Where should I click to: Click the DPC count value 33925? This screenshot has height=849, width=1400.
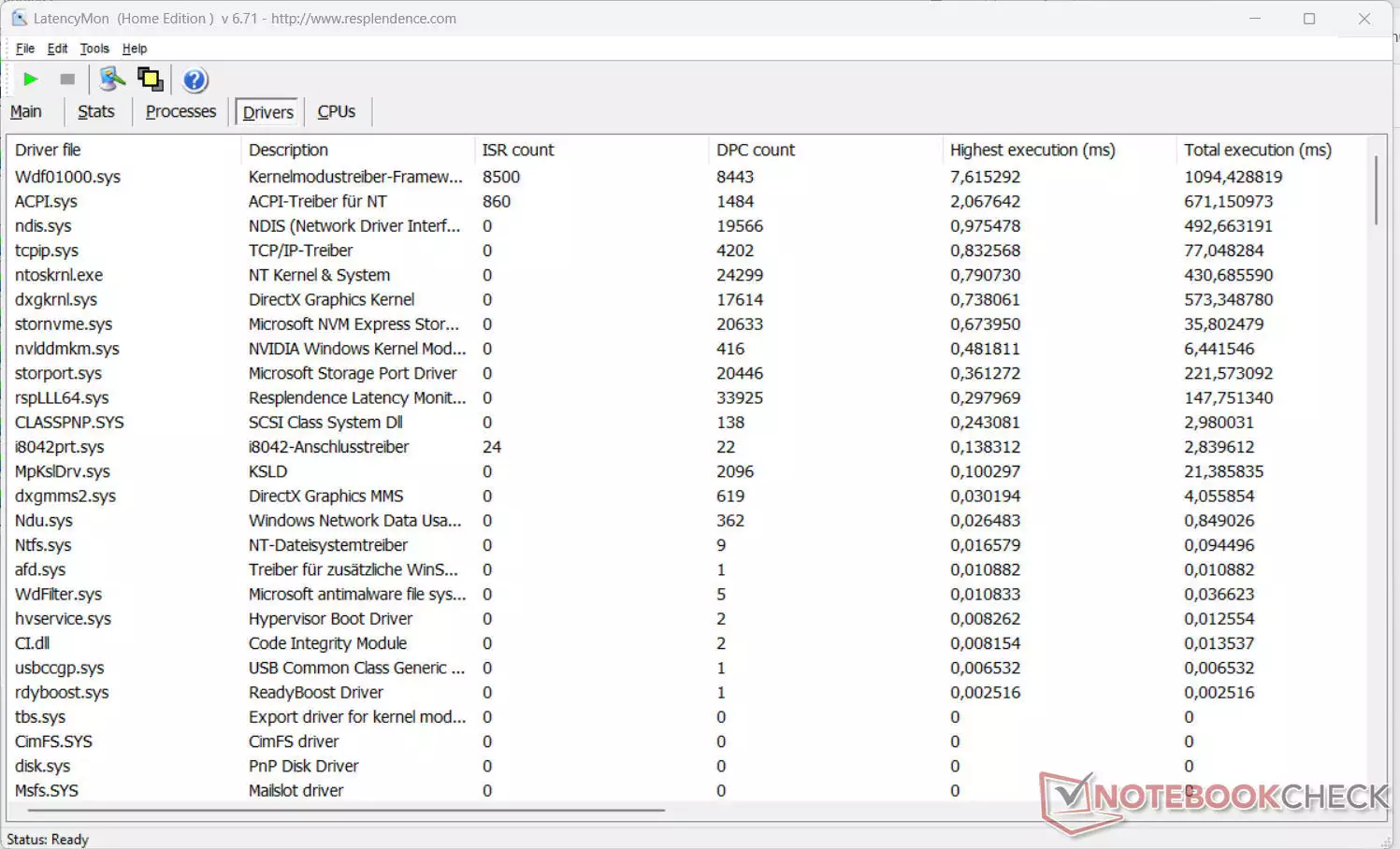(740, 397)
